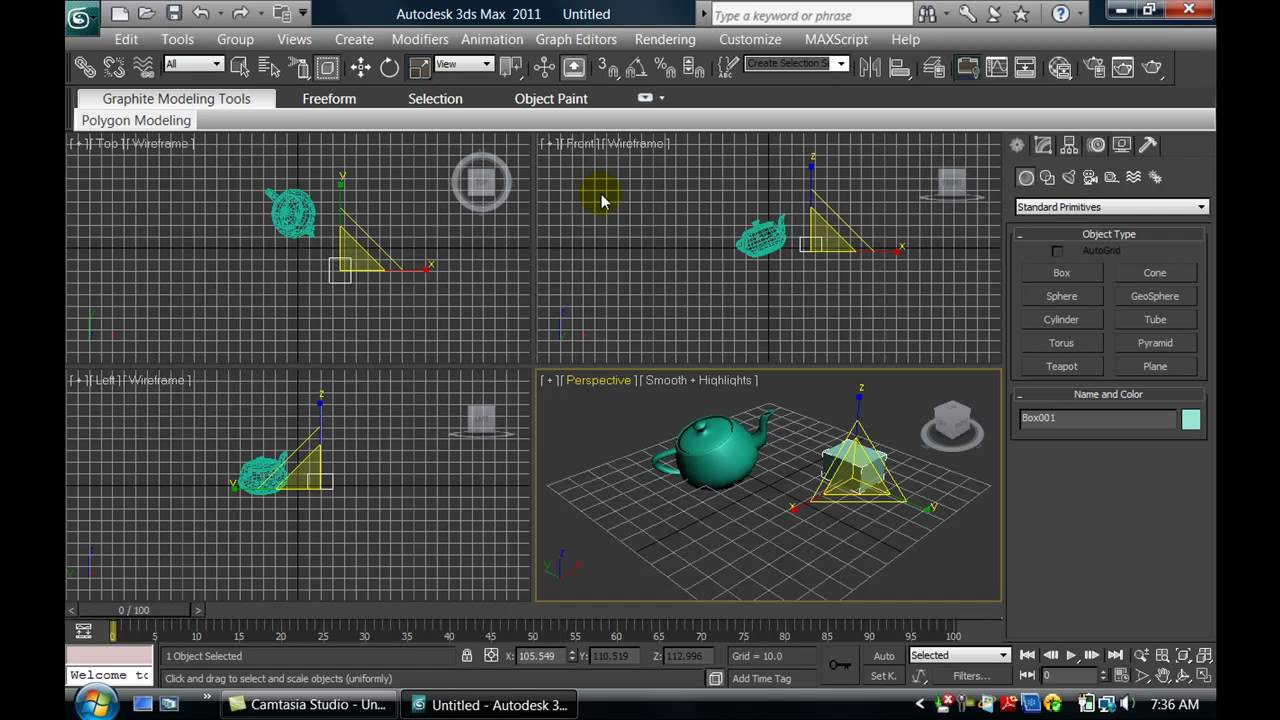Open Camtasia Studio in the taskbar
The height and width of the screenshot is (720, 1280).
(x=309, y=705)
